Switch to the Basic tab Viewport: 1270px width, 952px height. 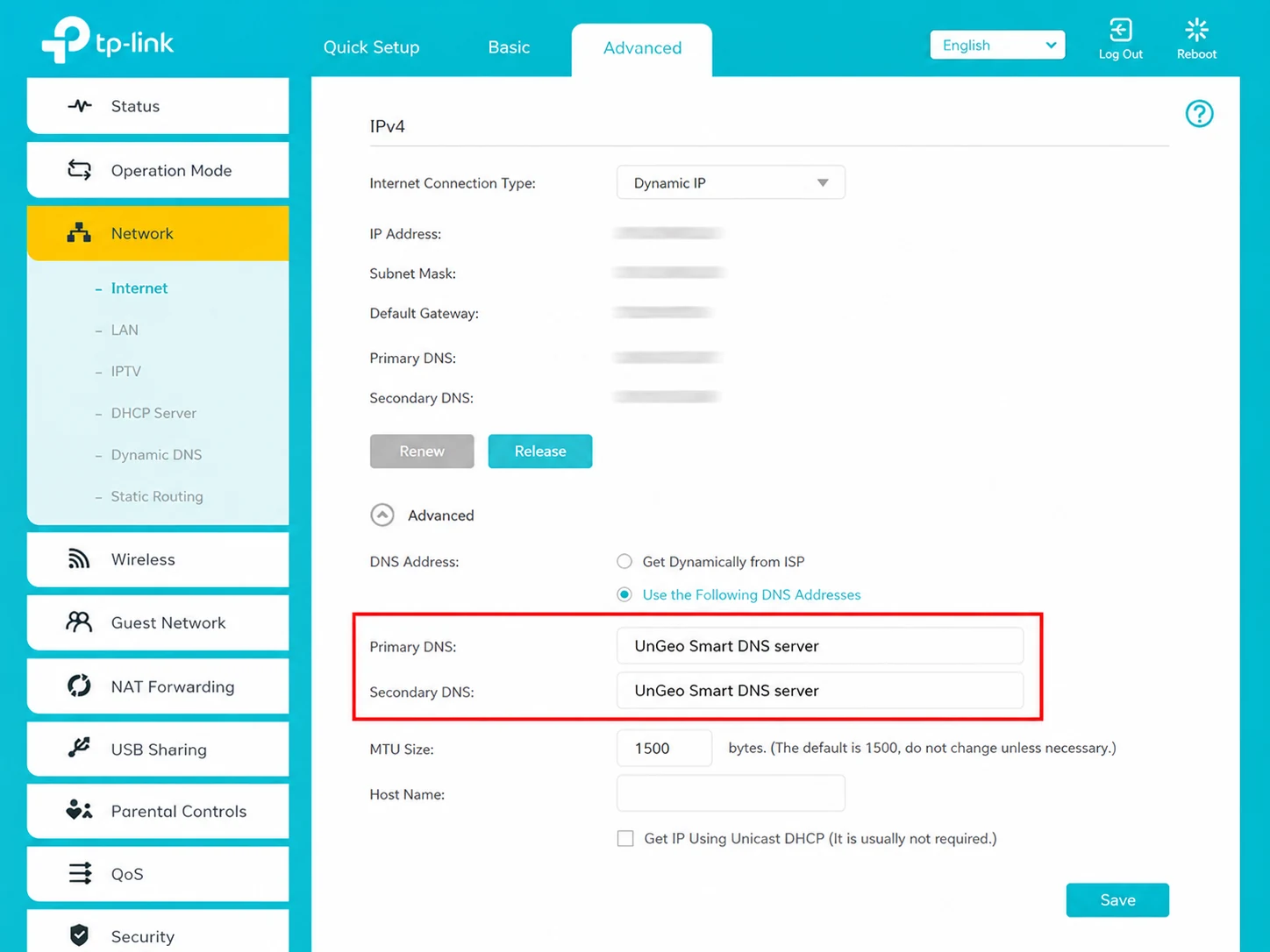tap(509, 47)
